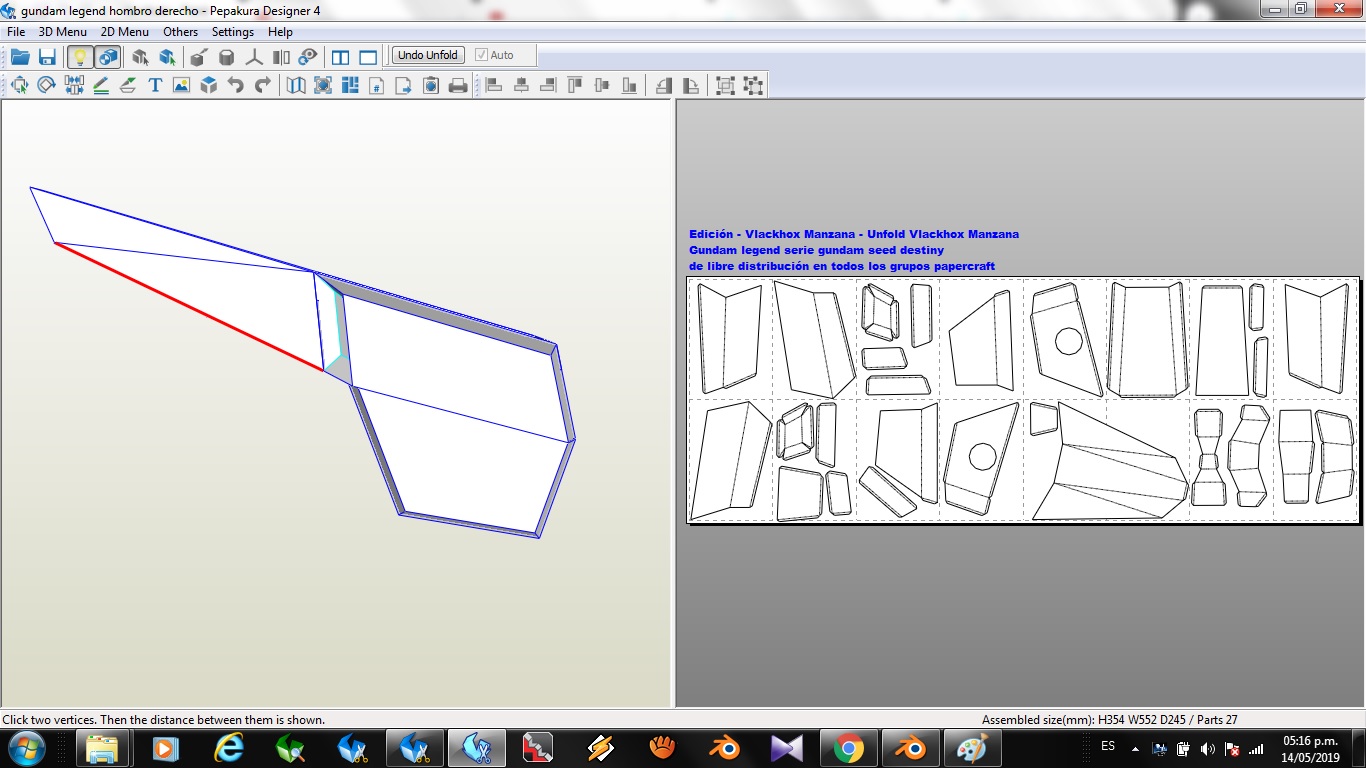Open the Settings menu
Image resolution: width=1366 pixels, height=768 pixels.
(x=233, y=32)
